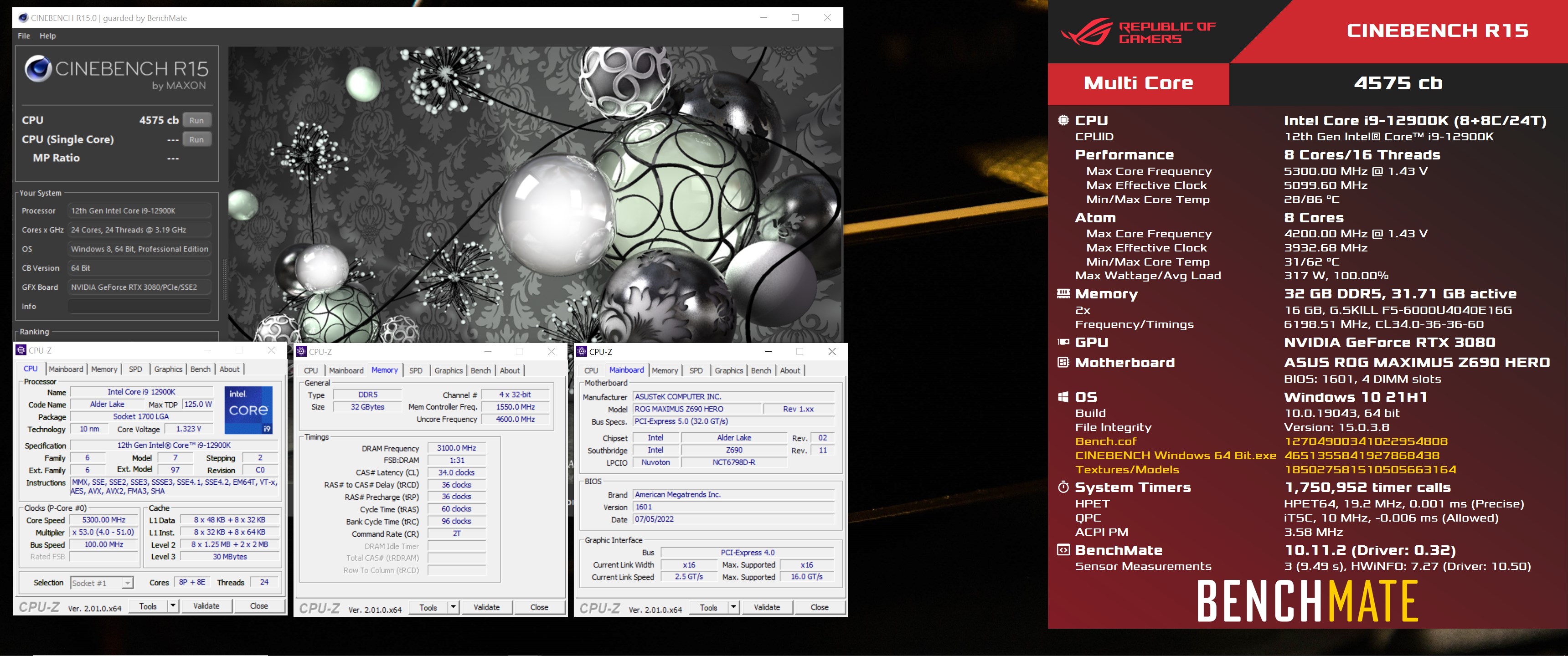The image size is (1568, 656).
Task: Click Close button in left CPU-Z window
Action: tap(259, 606)
